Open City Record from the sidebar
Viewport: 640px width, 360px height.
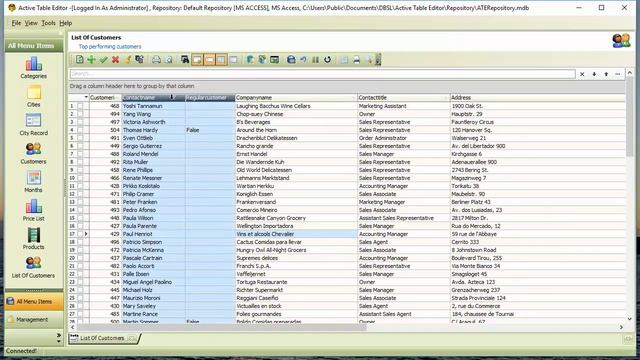(33, 125)
